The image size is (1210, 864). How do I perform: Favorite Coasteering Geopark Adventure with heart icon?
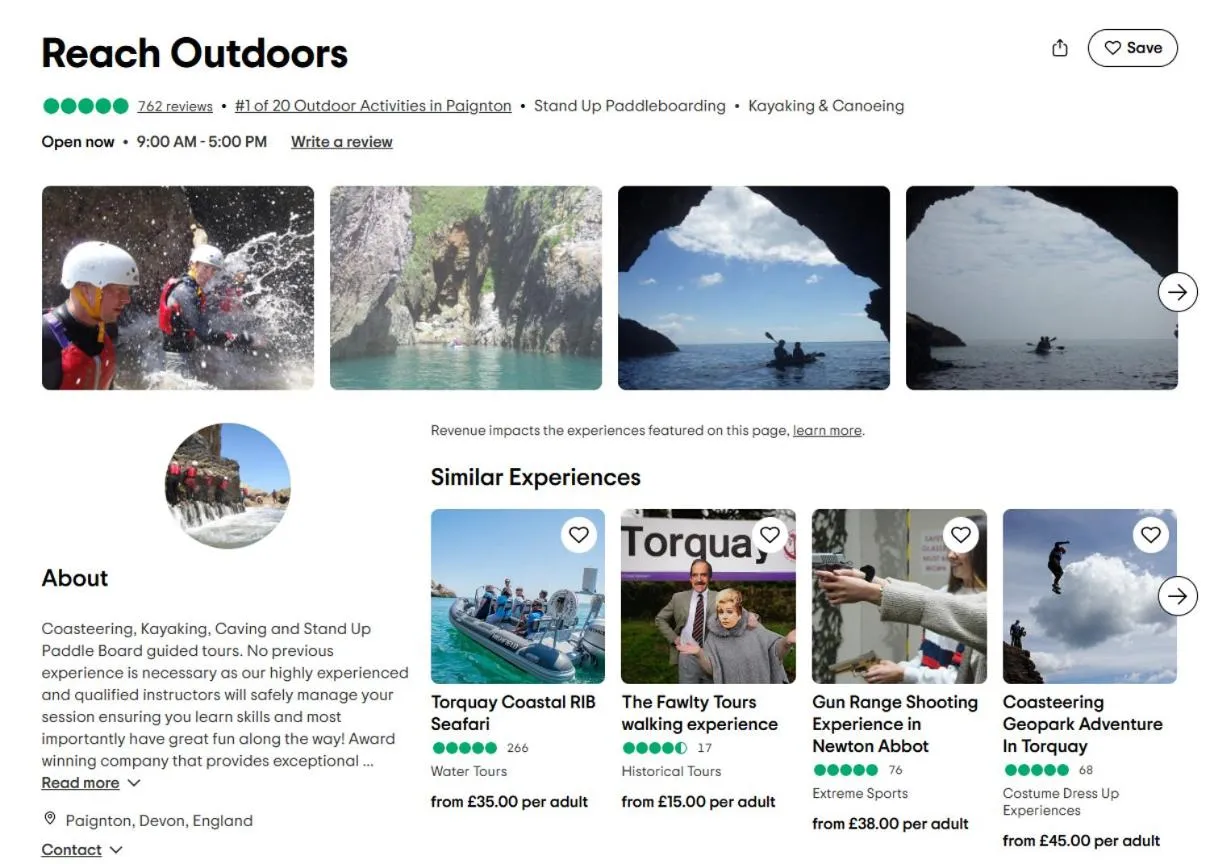(x=1151, y=535)
